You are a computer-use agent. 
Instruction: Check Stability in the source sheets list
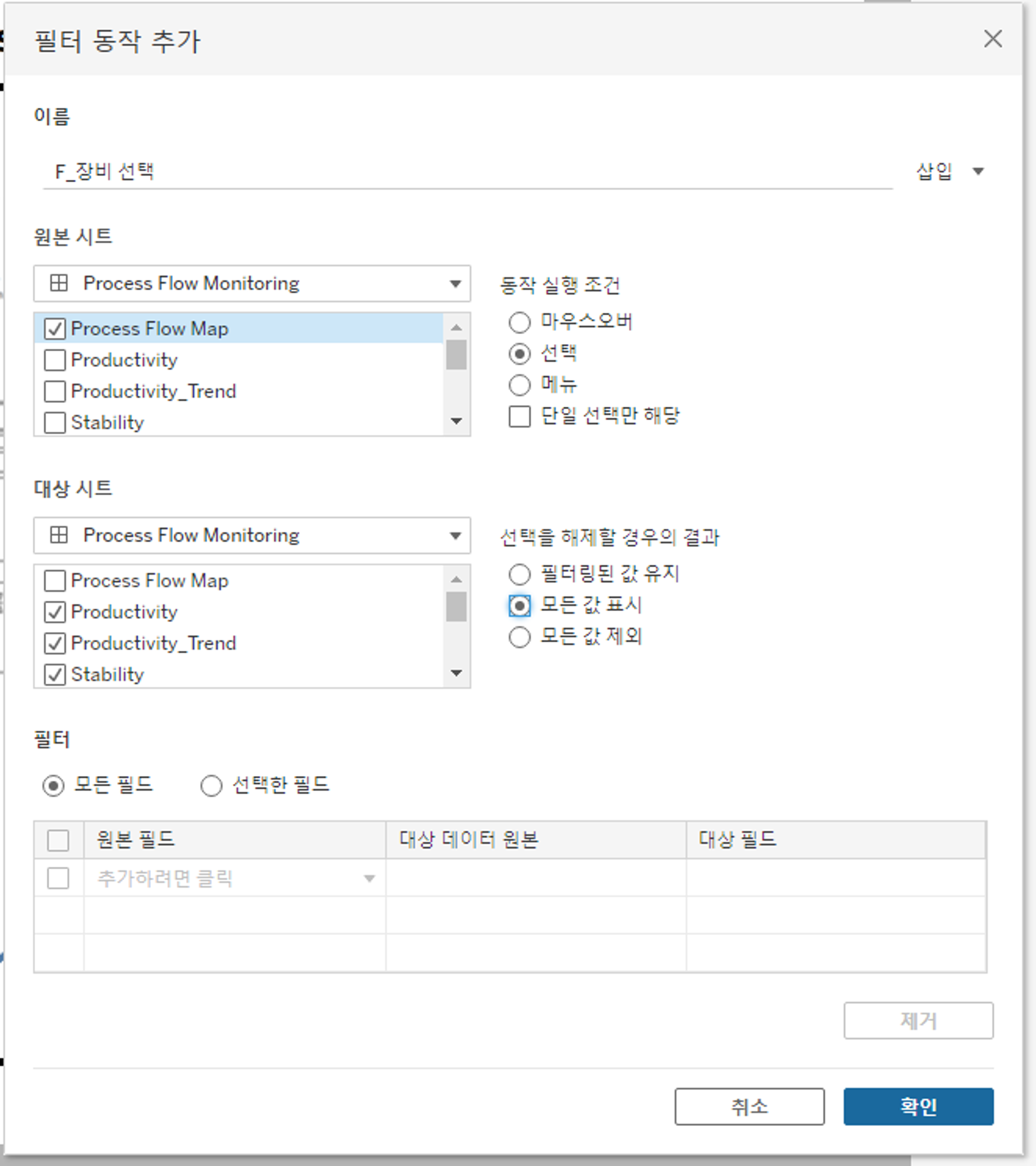55,423
